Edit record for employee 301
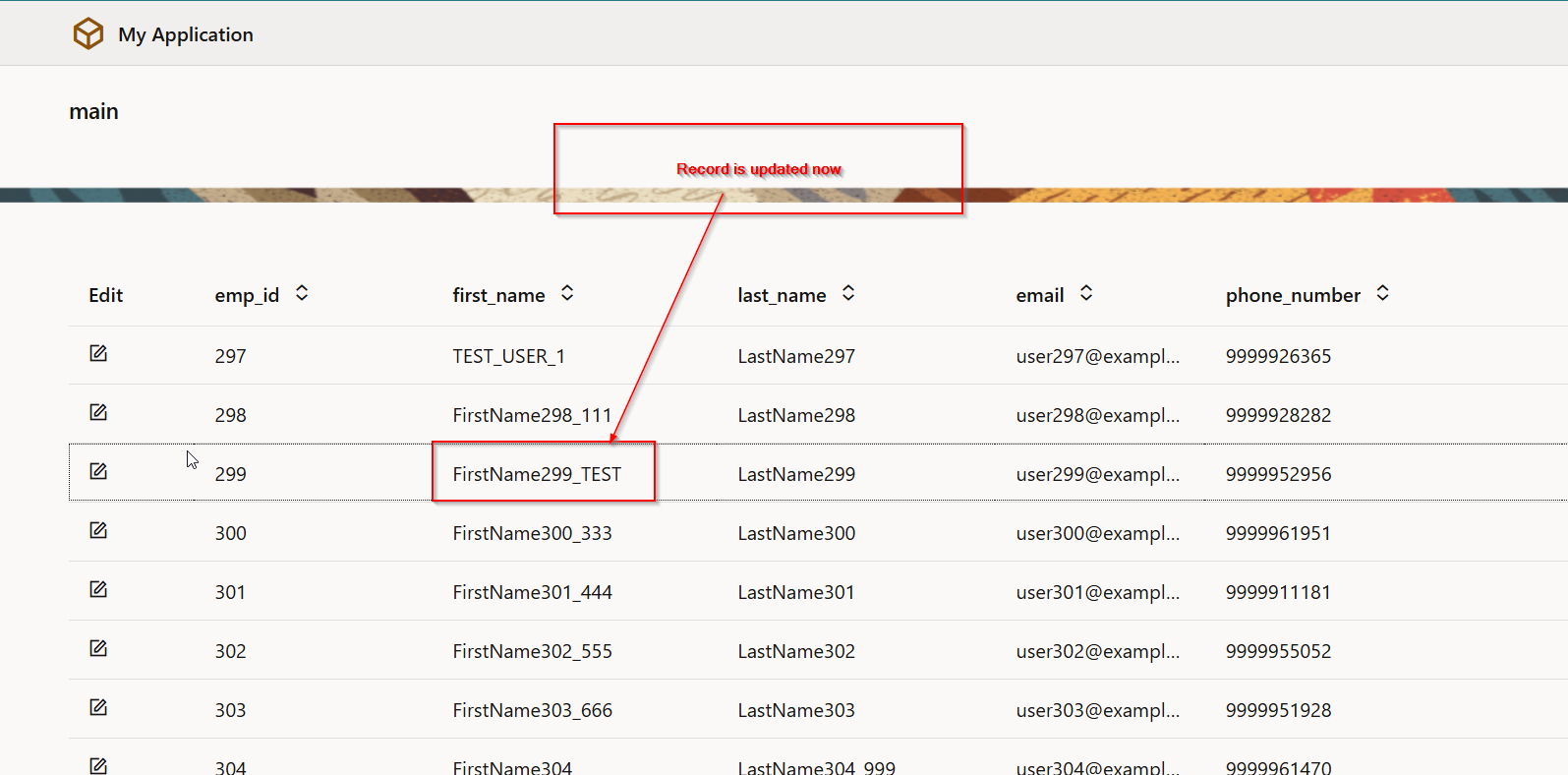The image size is (1568, 775). tap(98, 589)
